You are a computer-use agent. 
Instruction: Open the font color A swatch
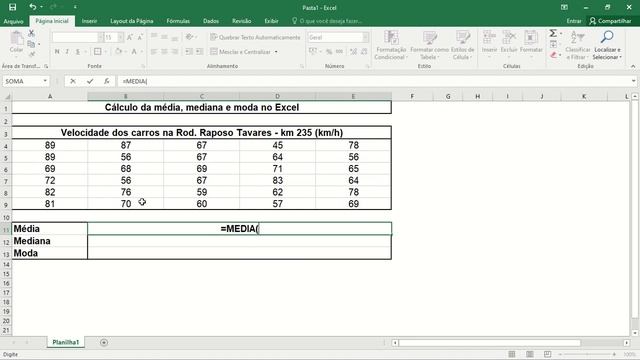point(134,51)
